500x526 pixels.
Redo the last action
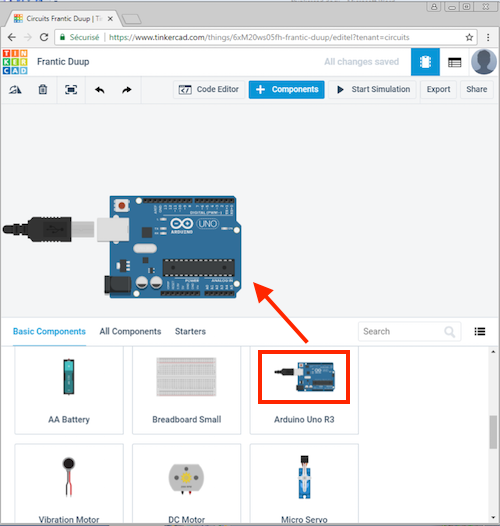[x=127, y=90]
